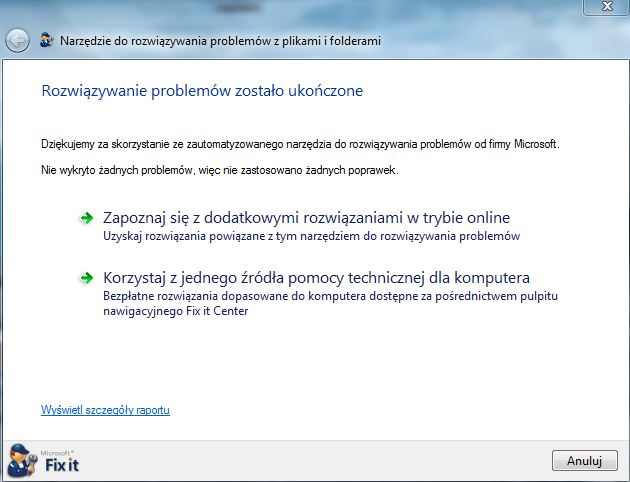Image resolution: width=630 pixels, height=482 pixels.
Task: Open 'Zapoznaj się z dodatkowymi rozwiązaniami w trybie online'
Action: 307,218
